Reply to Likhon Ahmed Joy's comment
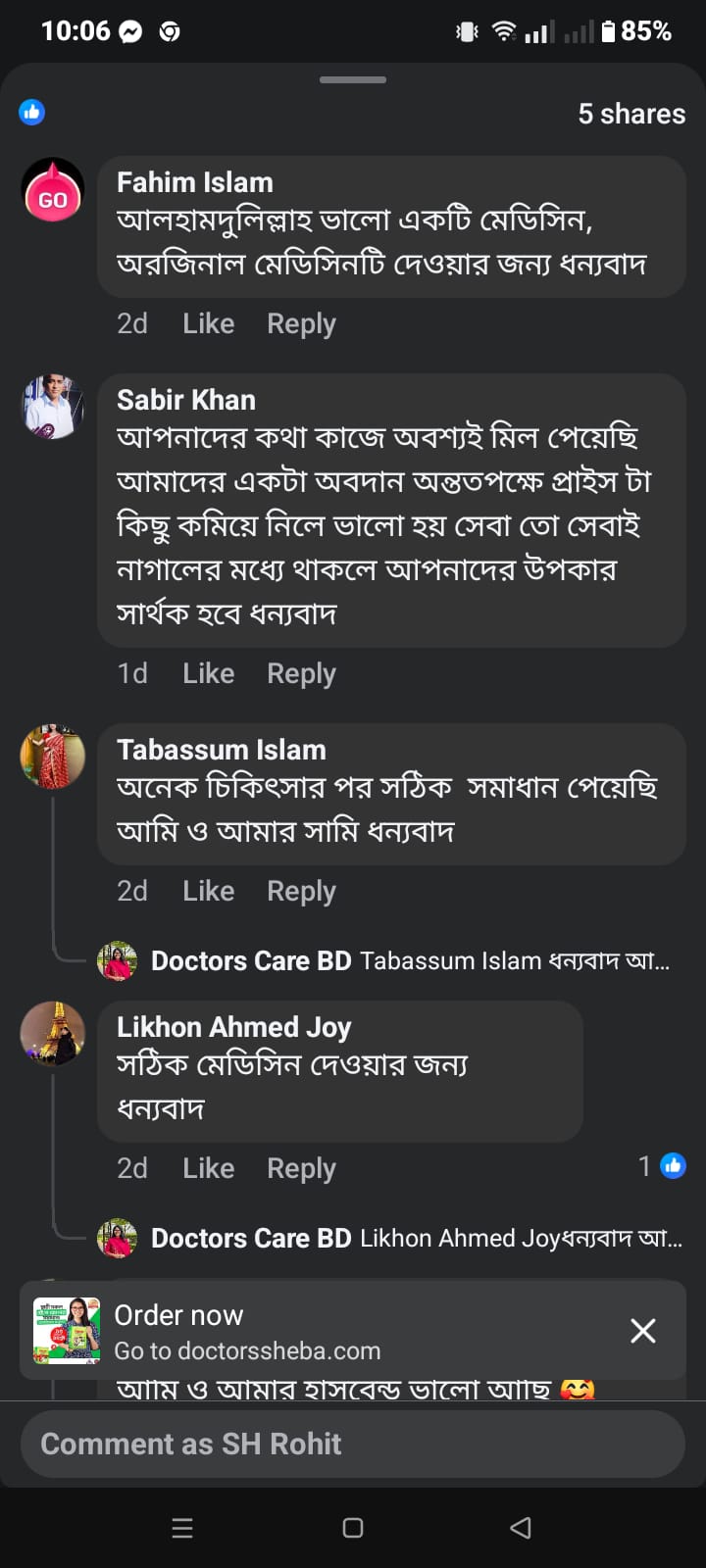This screenshot has width=706, height=1568. click(301, 1168)
